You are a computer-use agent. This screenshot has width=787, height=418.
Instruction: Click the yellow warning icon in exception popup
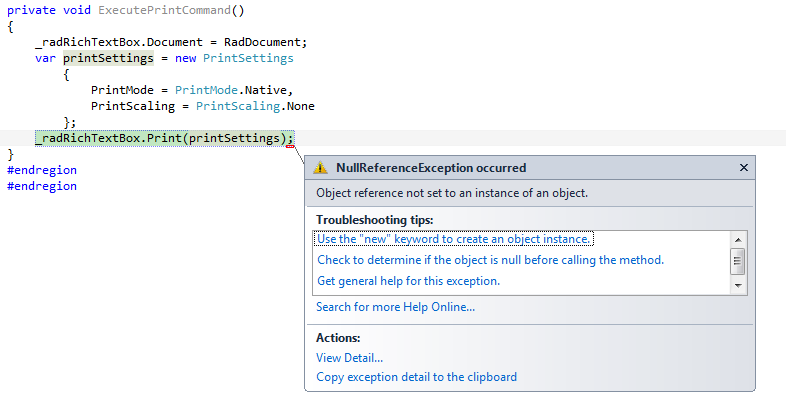pos(320,168)
